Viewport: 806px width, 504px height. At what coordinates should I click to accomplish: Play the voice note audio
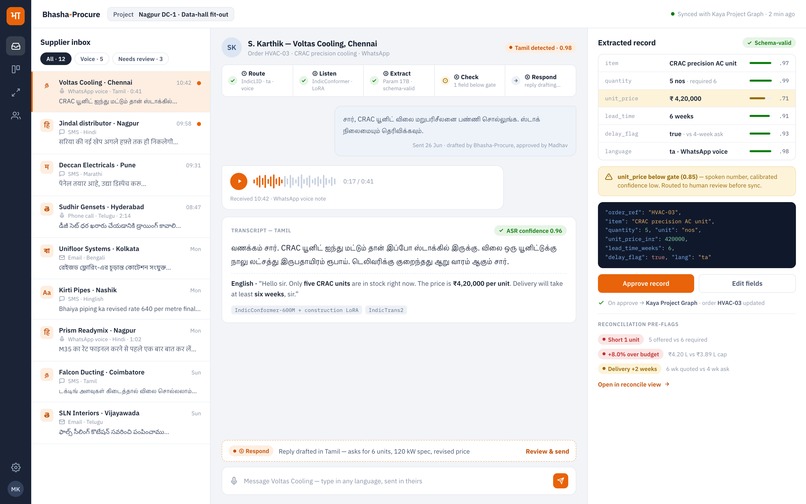pos(239,181)
